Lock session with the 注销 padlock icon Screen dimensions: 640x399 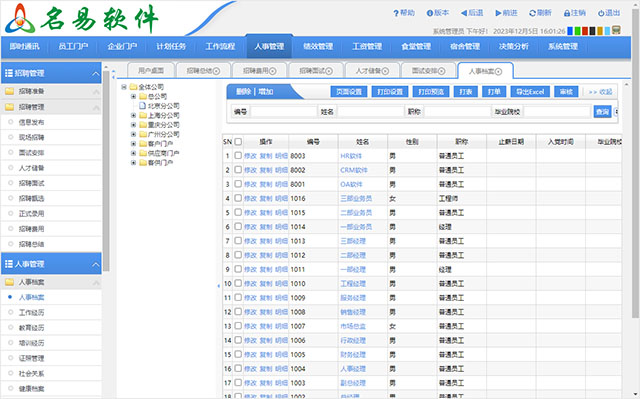pyautogui.click(x=567, y=13)
